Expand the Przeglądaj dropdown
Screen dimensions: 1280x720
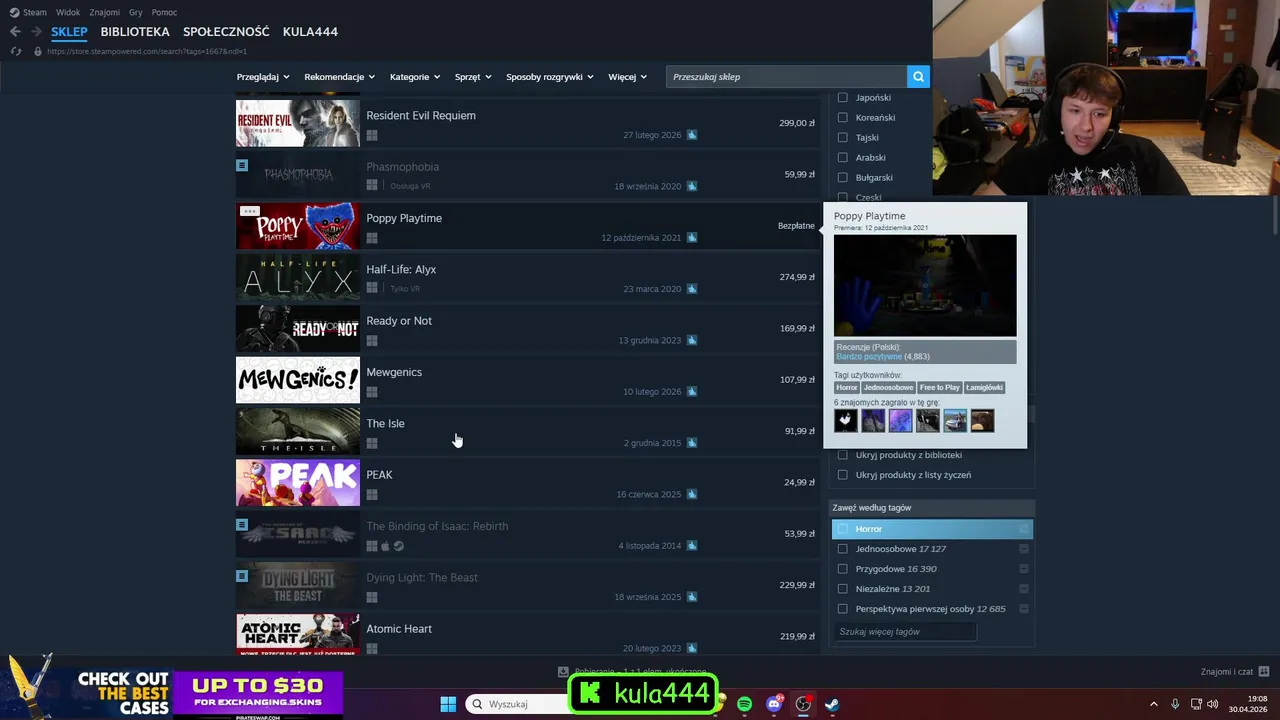tap(263, 77)
